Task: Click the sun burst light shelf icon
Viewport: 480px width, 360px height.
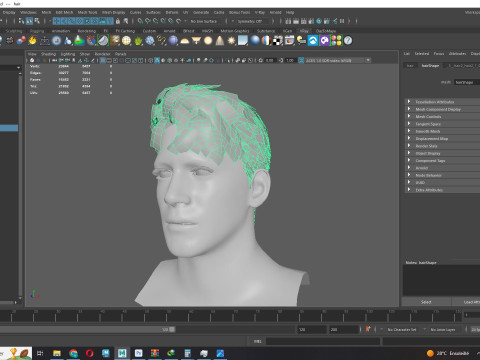Action: (231, 41)
